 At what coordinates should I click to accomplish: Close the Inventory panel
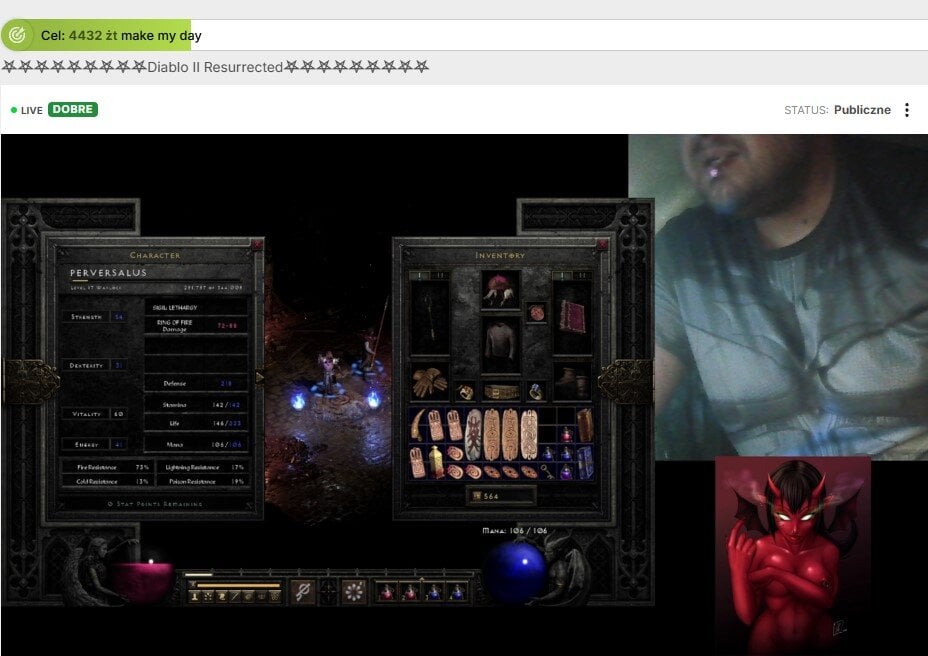601,244
